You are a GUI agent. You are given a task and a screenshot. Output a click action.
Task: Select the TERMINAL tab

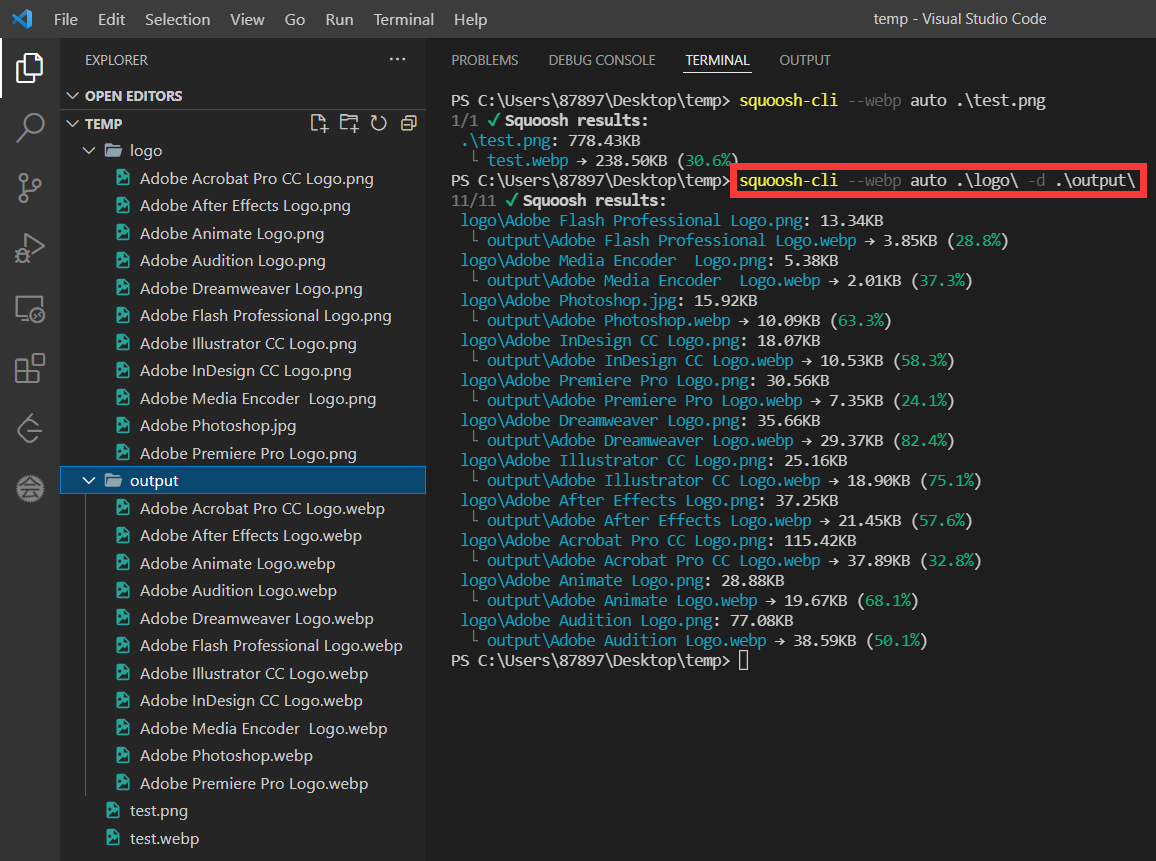[x=717, y=60]
